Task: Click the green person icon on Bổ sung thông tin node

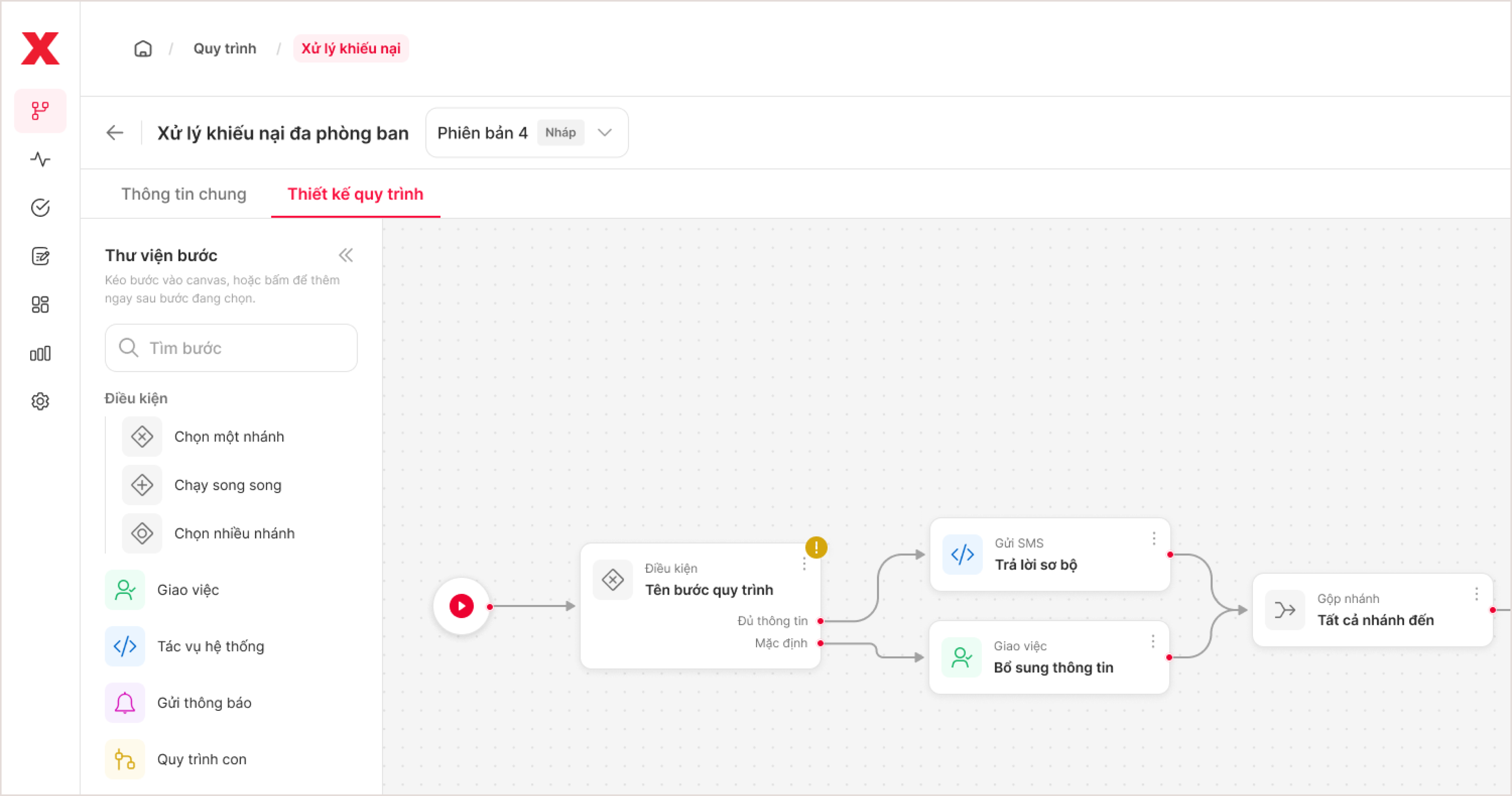Action: 961,657
